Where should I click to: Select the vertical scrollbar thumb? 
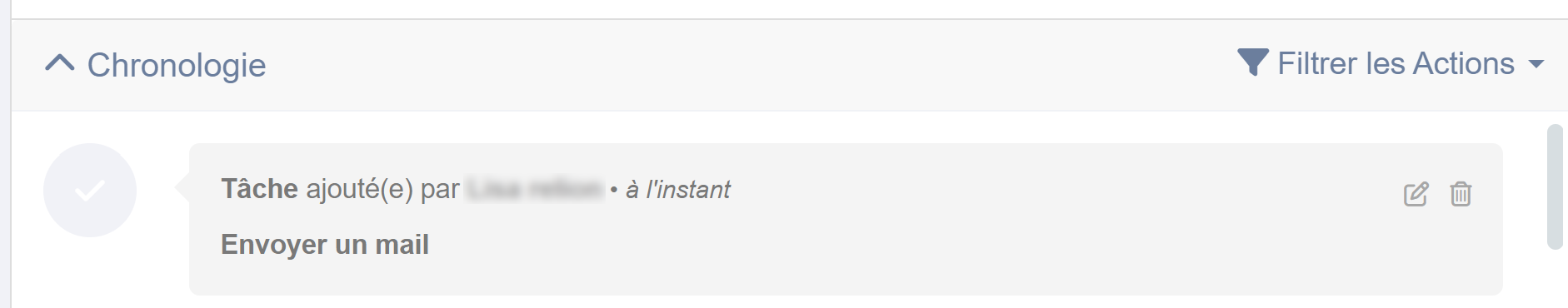(1555, 186)
